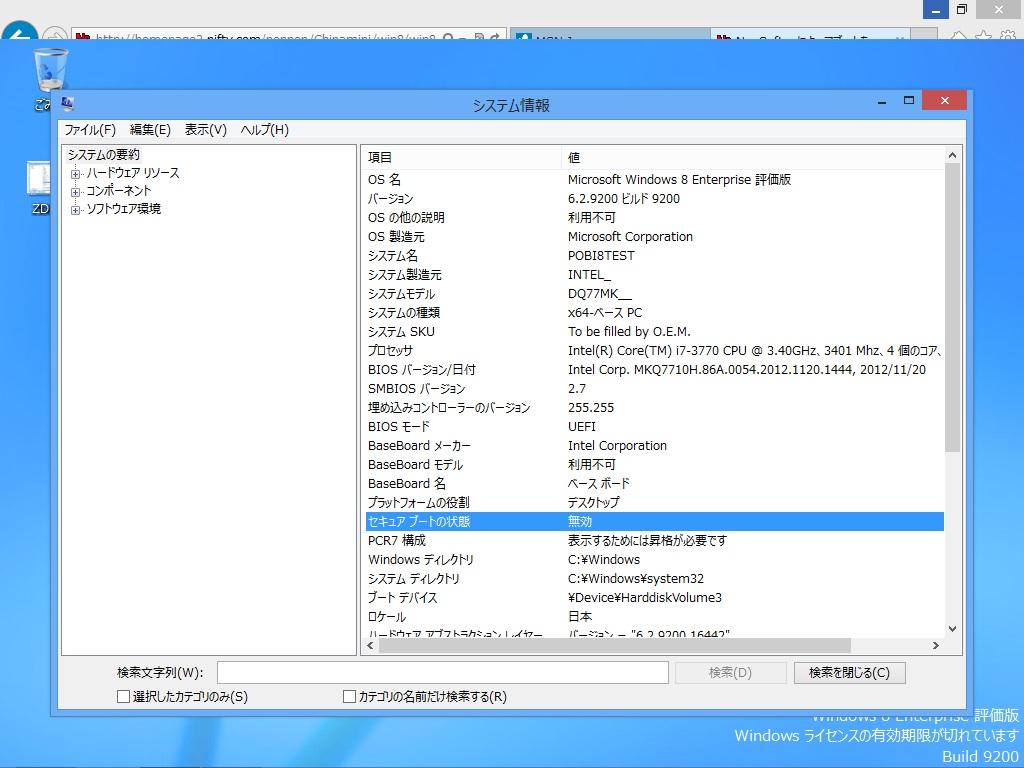Open the ヘルプ(H) menu

(264, 130)
